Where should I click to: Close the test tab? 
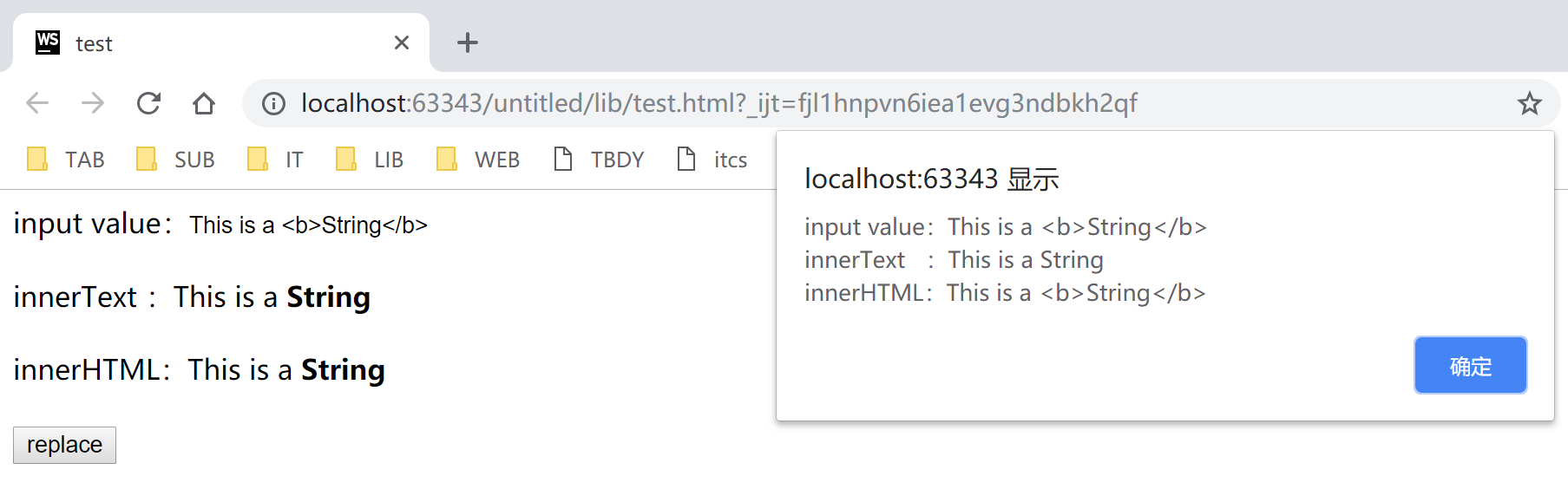pos(401,42)
